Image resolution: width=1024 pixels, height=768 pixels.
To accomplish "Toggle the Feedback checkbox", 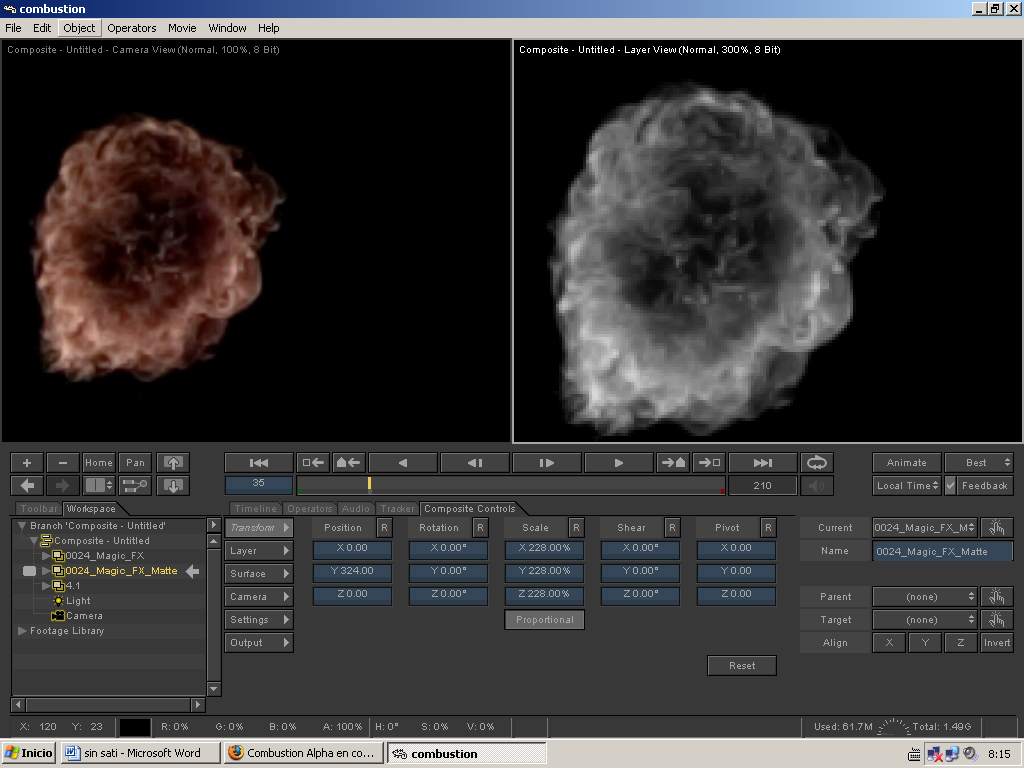I will coord(952,486).
